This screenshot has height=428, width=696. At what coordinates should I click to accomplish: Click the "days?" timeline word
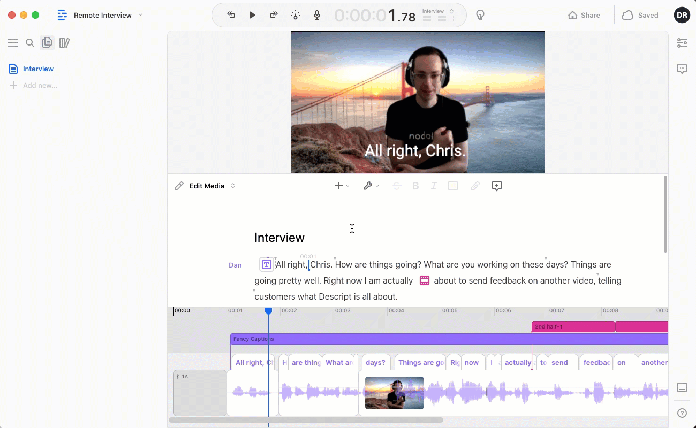[376, 363]
